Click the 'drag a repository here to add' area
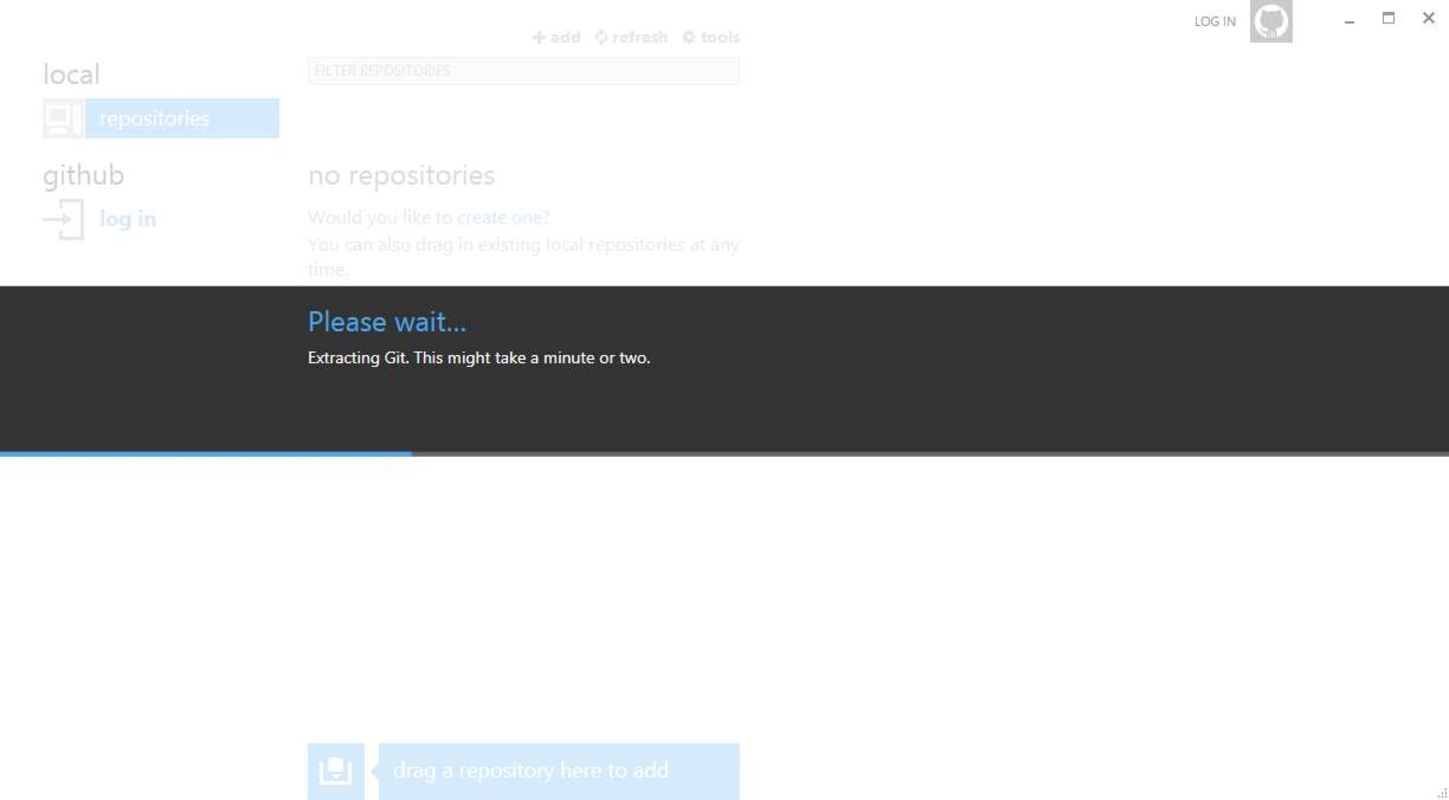 [559, 771]
